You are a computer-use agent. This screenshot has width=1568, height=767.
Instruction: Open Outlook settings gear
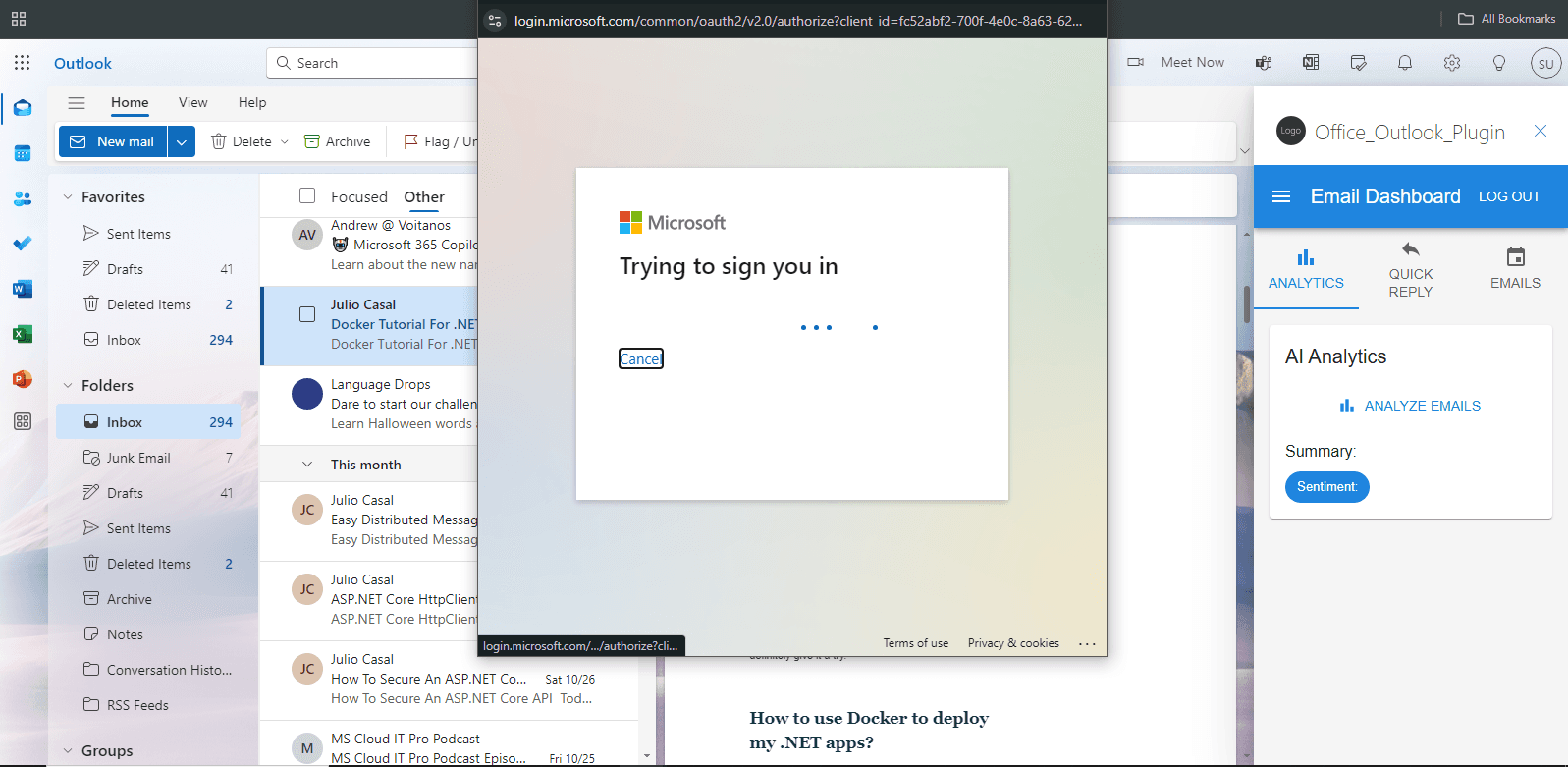(1452, 63)
